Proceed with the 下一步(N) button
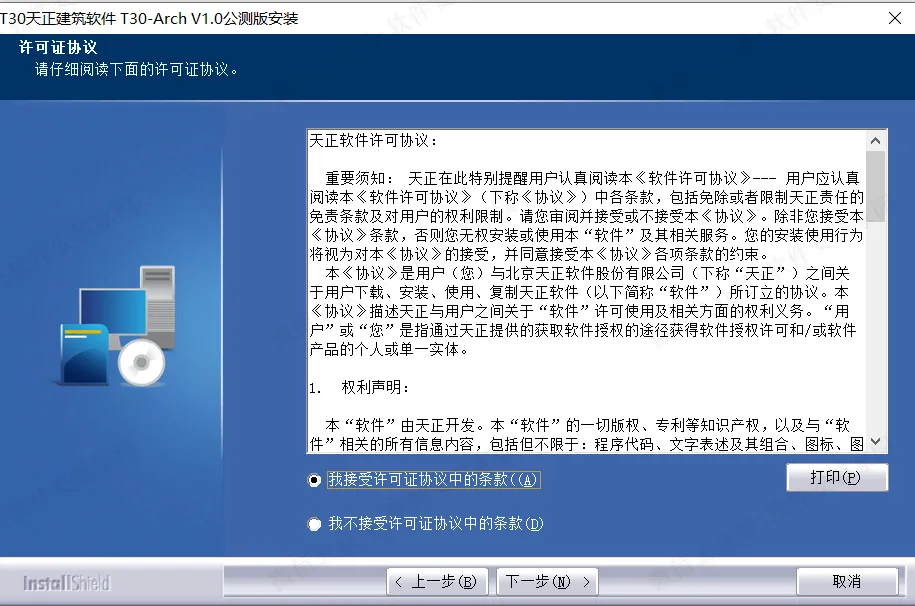Image resolution: width=915 pixels, height=606 pixels. tap(547, 581)
